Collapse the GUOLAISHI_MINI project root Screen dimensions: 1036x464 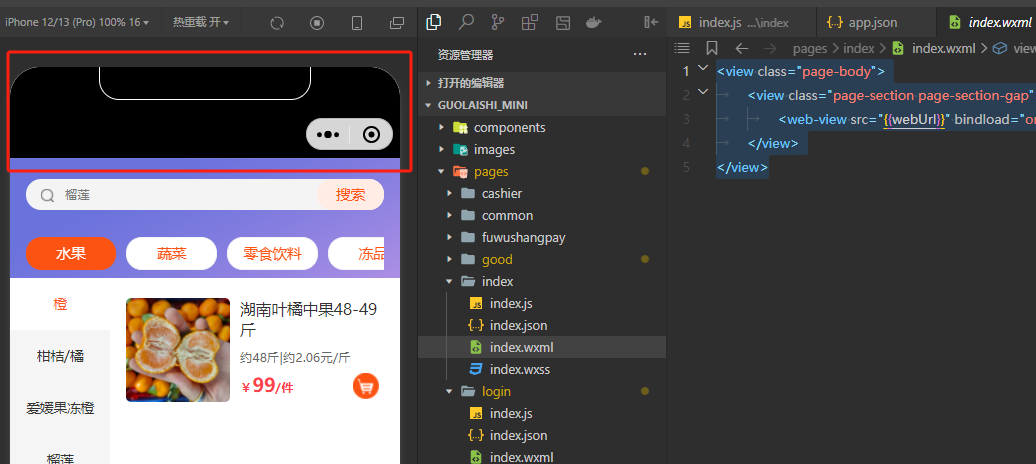pos(542,105)
